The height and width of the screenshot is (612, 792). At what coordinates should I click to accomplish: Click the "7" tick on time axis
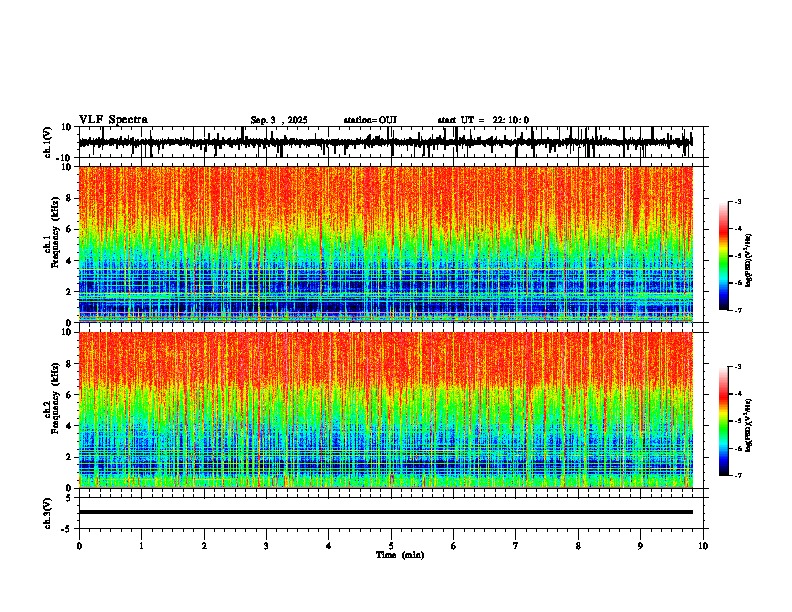pyautogui.click(x=516, y=546)
